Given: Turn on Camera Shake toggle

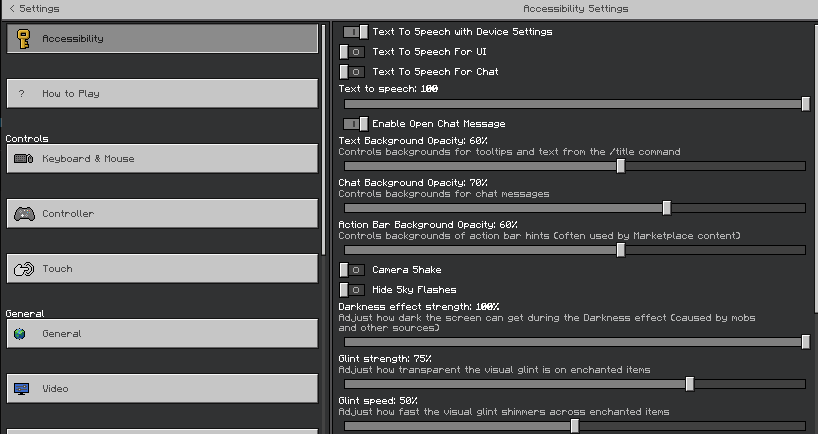Looking at the screenshot, I should 352,270.
